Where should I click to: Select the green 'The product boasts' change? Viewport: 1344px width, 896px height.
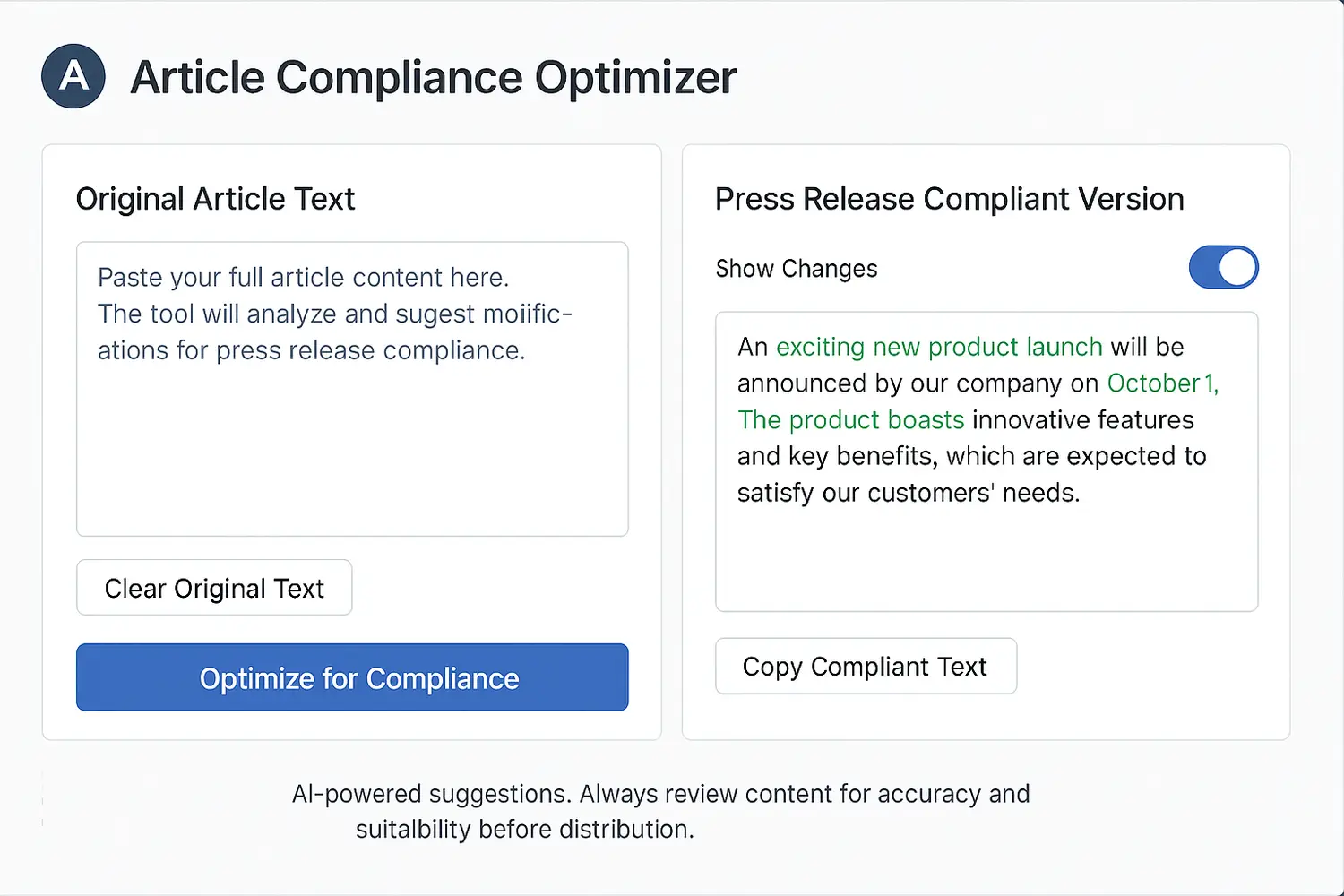(x=850, y=420)
